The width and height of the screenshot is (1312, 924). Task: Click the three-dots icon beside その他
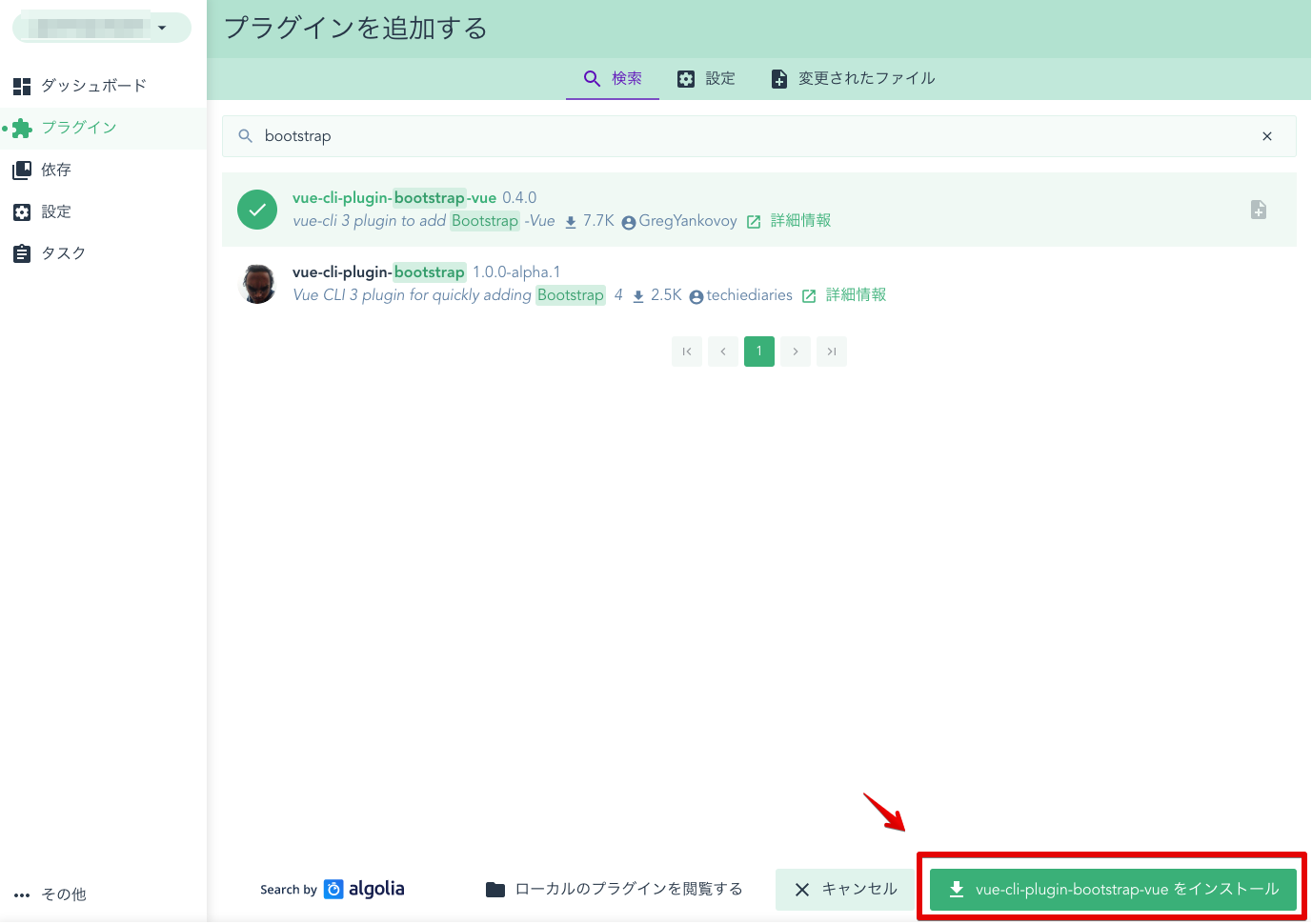click(x=22, y=894)
